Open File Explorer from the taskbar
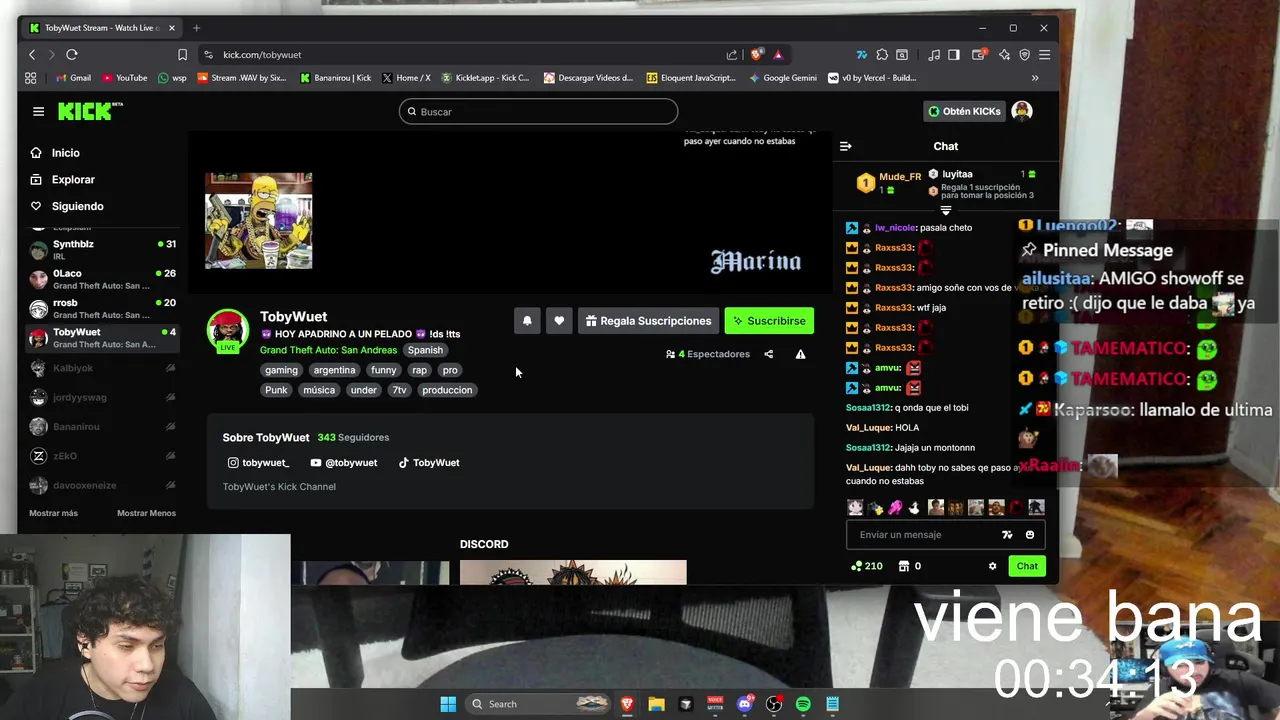 pyautogui.click(x=656, y=704)
